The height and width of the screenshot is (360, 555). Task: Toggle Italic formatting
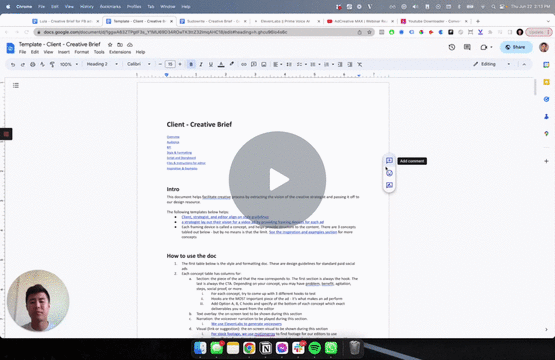click(x=201, y=64)
